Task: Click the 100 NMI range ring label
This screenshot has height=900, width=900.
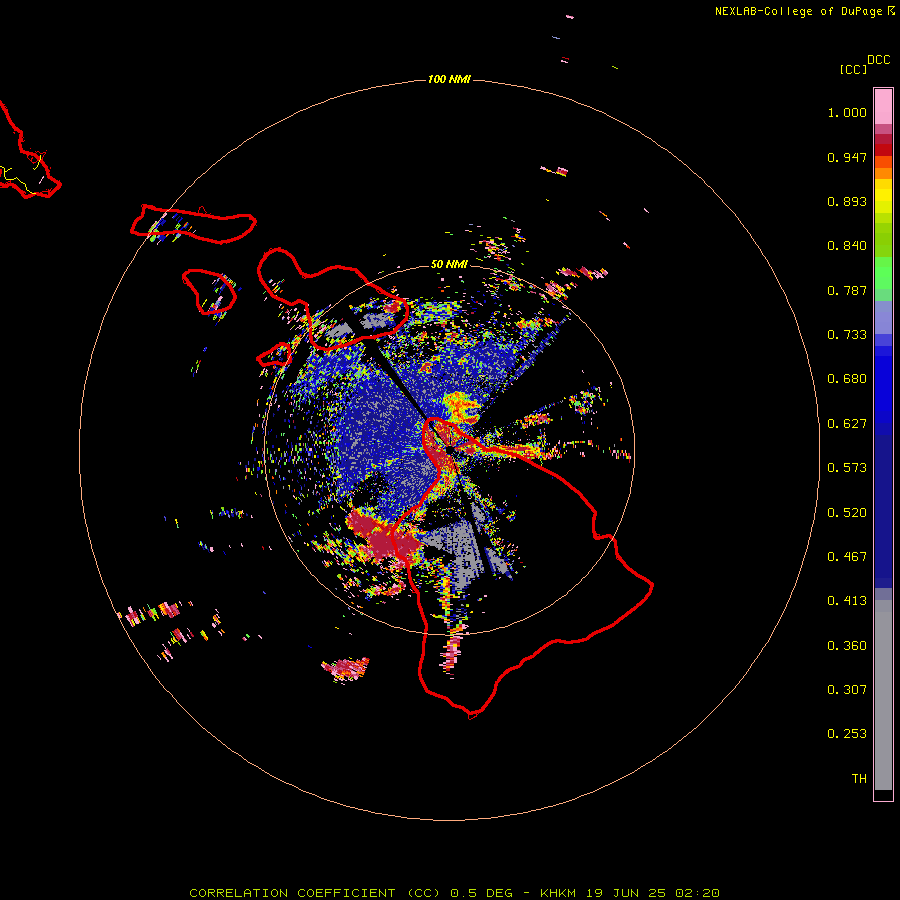Action: [449, 79]
